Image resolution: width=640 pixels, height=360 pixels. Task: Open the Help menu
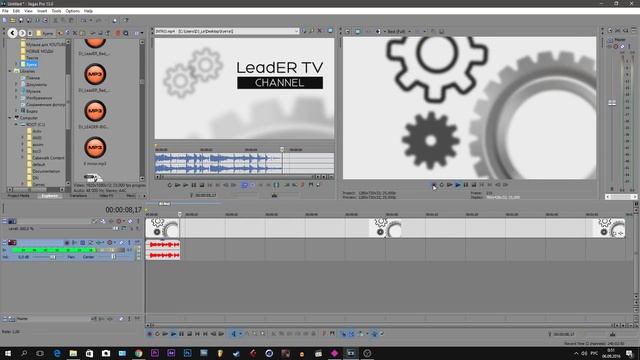(x=88, y=11)
